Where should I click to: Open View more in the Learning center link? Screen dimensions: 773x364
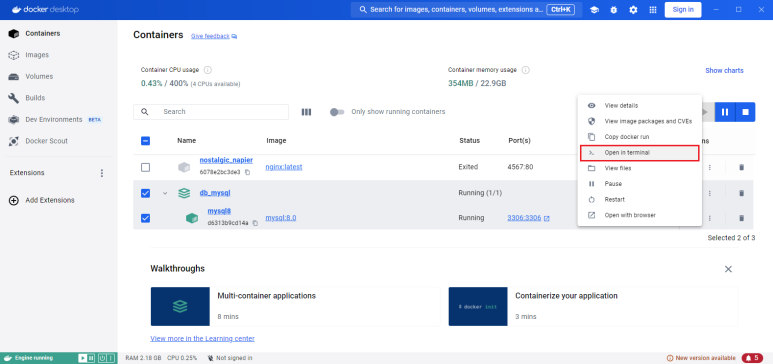[203, 339]
